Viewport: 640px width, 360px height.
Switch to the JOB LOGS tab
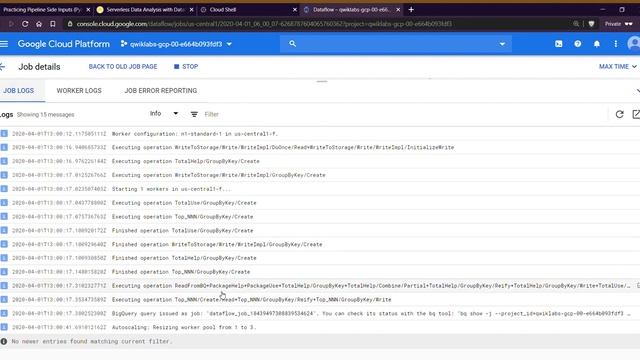click(19, 91)
